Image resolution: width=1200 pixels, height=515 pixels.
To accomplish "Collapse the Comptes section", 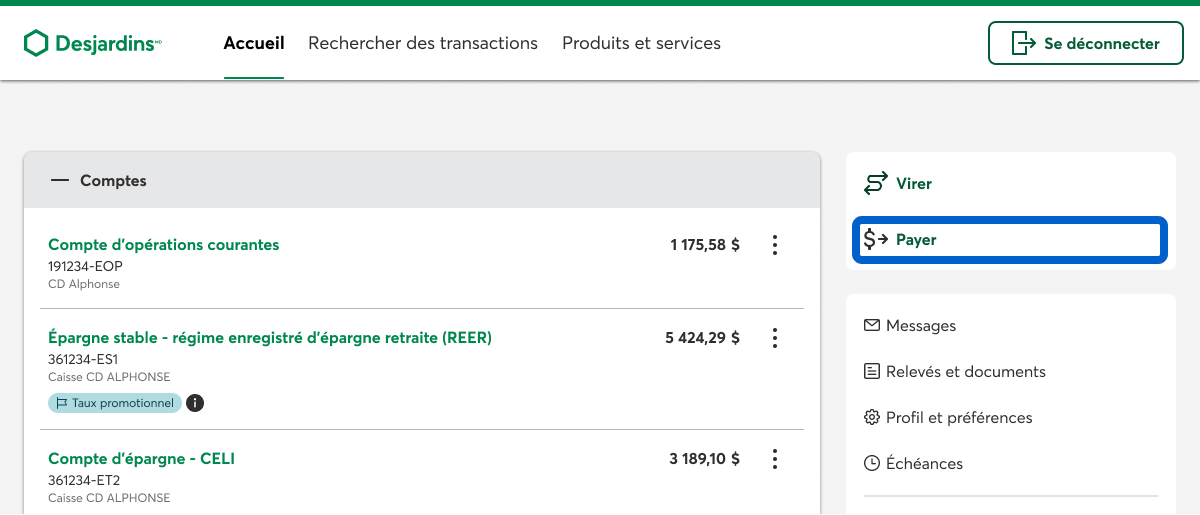I will (61, 181).
